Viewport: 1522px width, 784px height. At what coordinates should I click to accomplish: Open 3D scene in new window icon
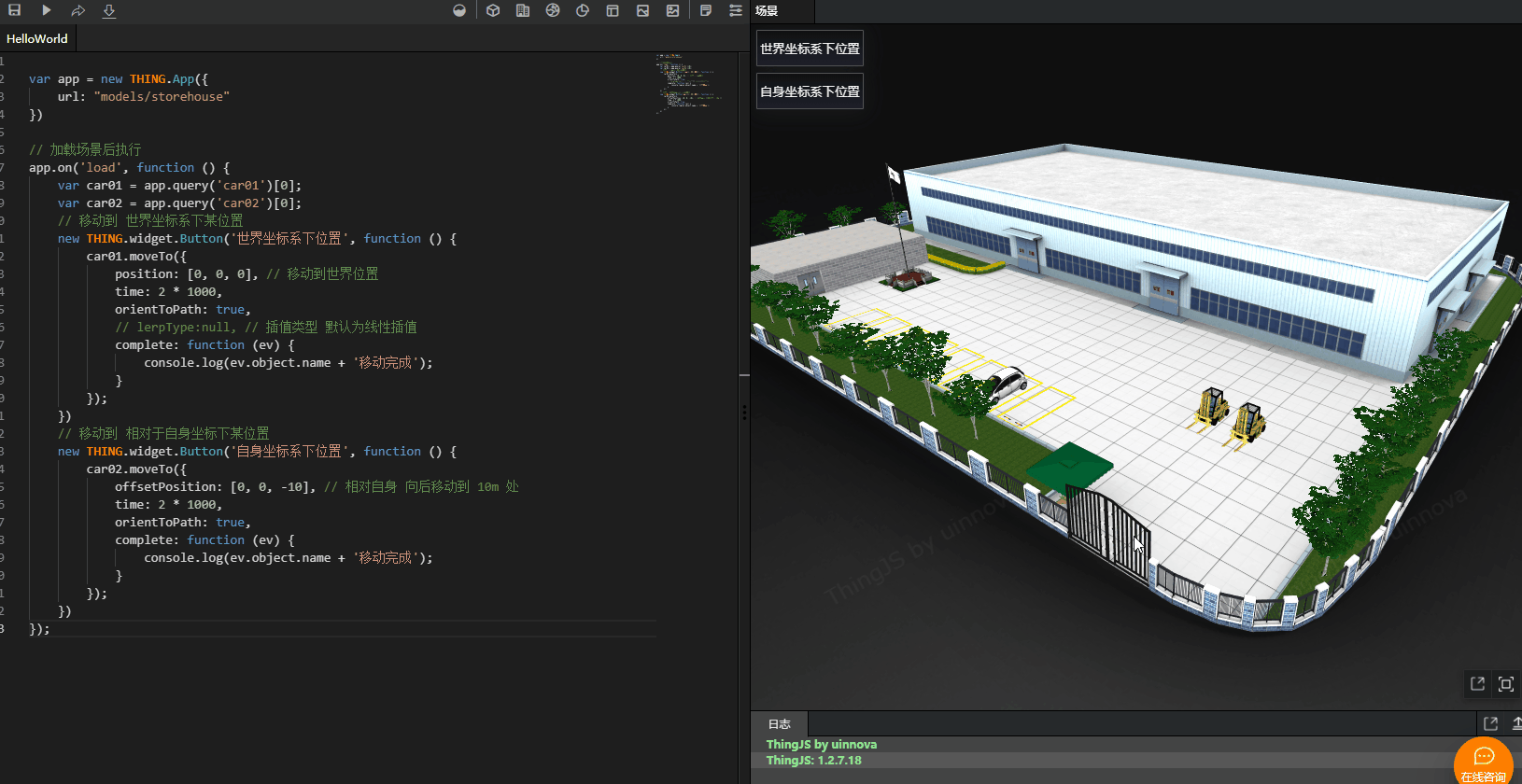[1477, 683]
